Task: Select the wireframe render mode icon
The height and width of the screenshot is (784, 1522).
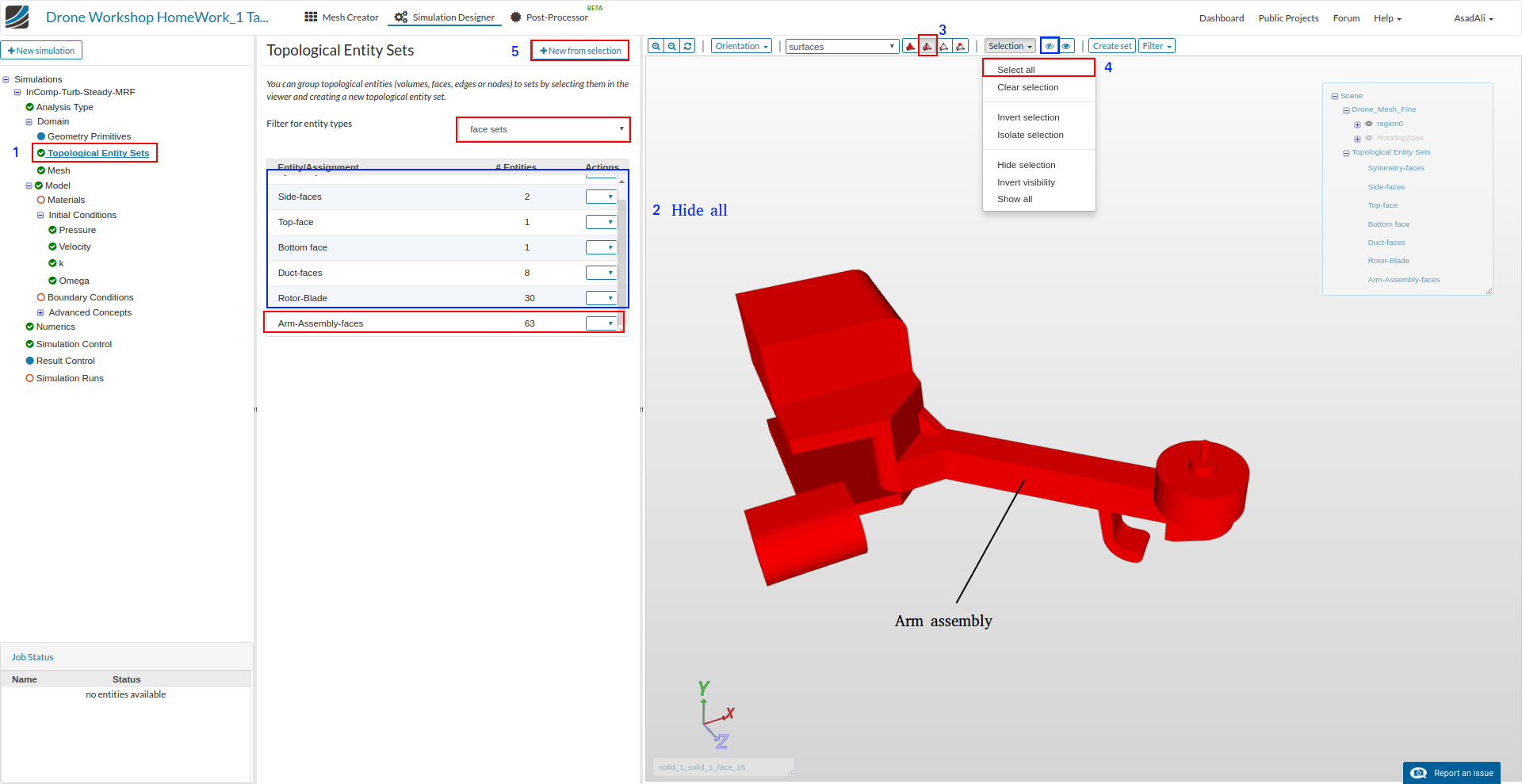Action: pyautogui.click(x=944, y=46)
